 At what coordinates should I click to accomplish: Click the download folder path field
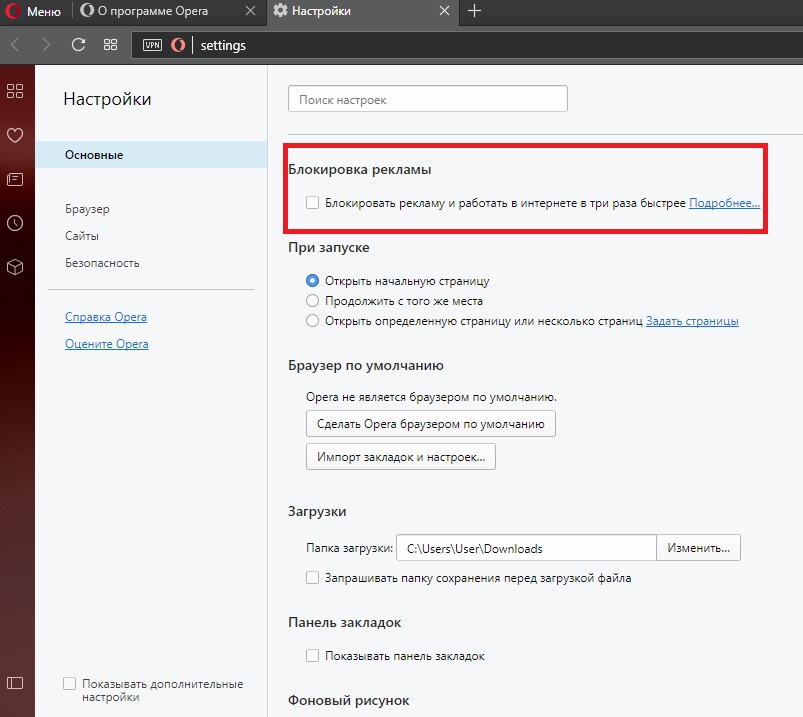point(526,548)
